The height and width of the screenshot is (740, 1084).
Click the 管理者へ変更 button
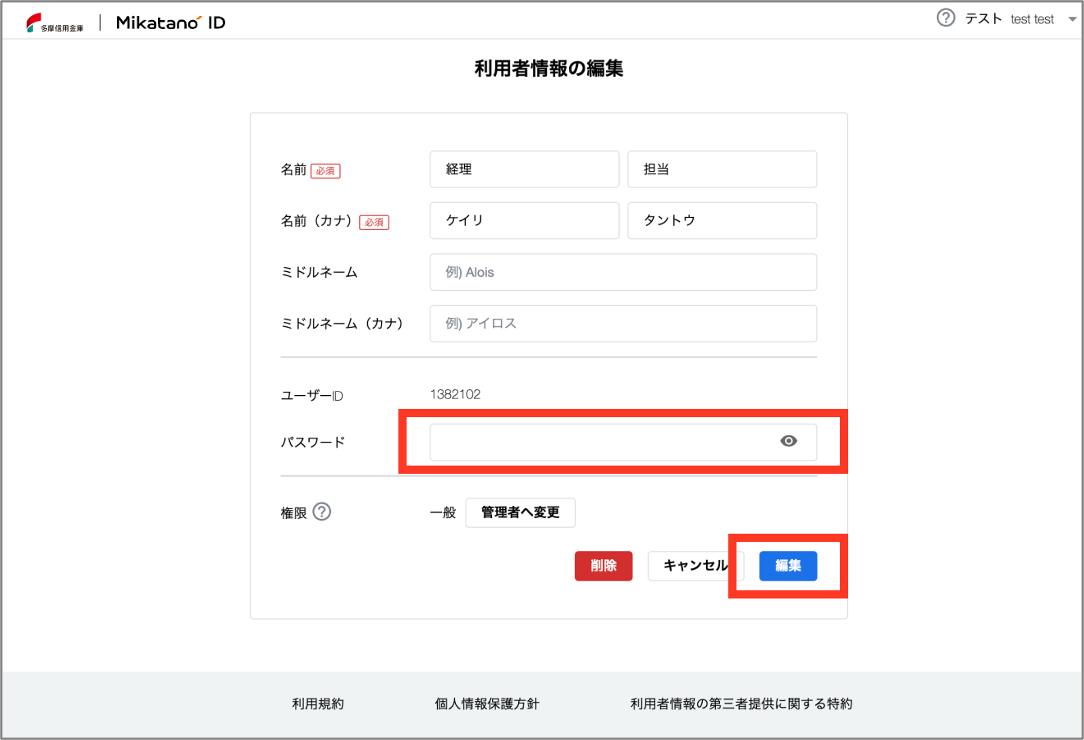click(520, 513)
